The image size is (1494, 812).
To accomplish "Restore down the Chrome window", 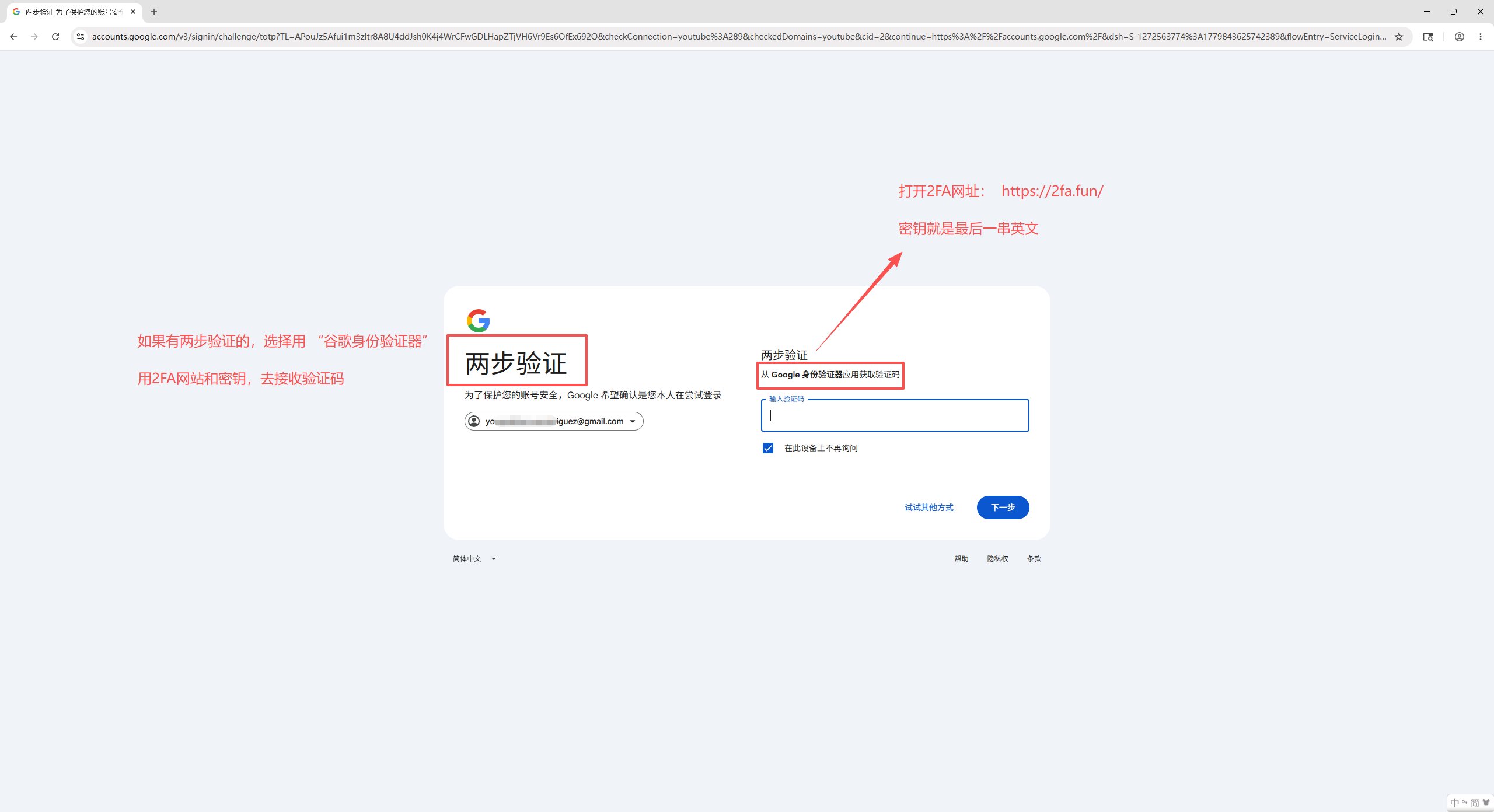I will (1453, 12).
